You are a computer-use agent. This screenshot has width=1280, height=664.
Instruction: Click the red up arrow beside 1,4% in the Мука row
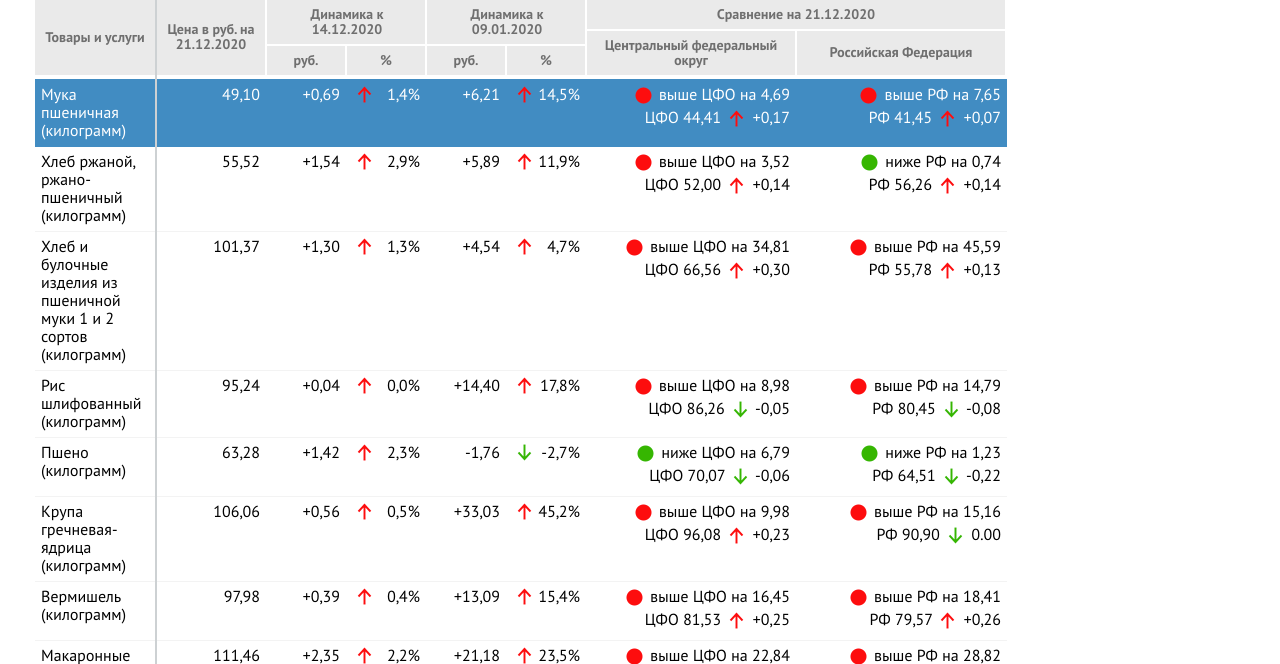[x=364, y=95]
